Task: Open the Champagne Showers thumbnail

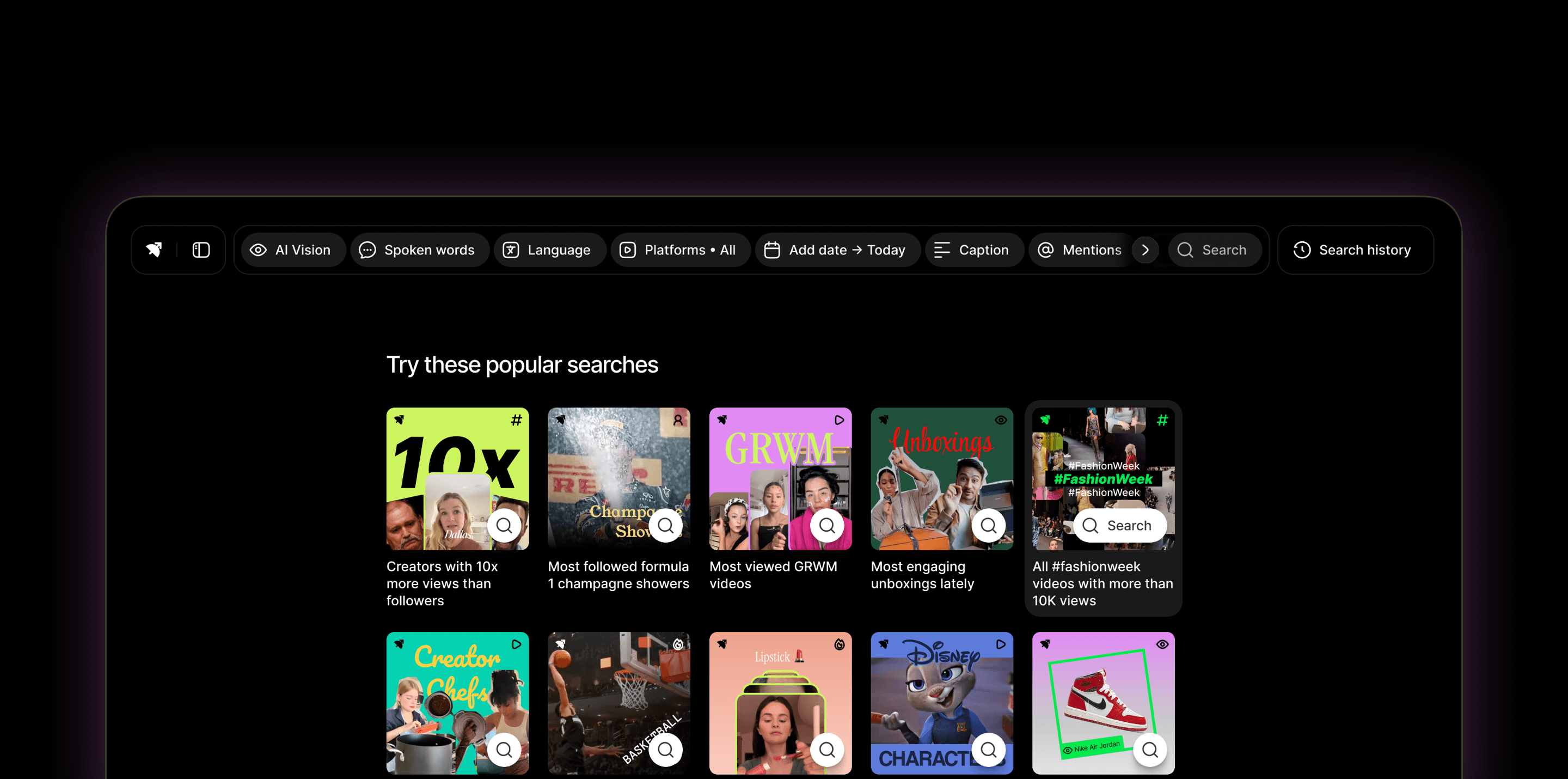Action: (618, 479)
